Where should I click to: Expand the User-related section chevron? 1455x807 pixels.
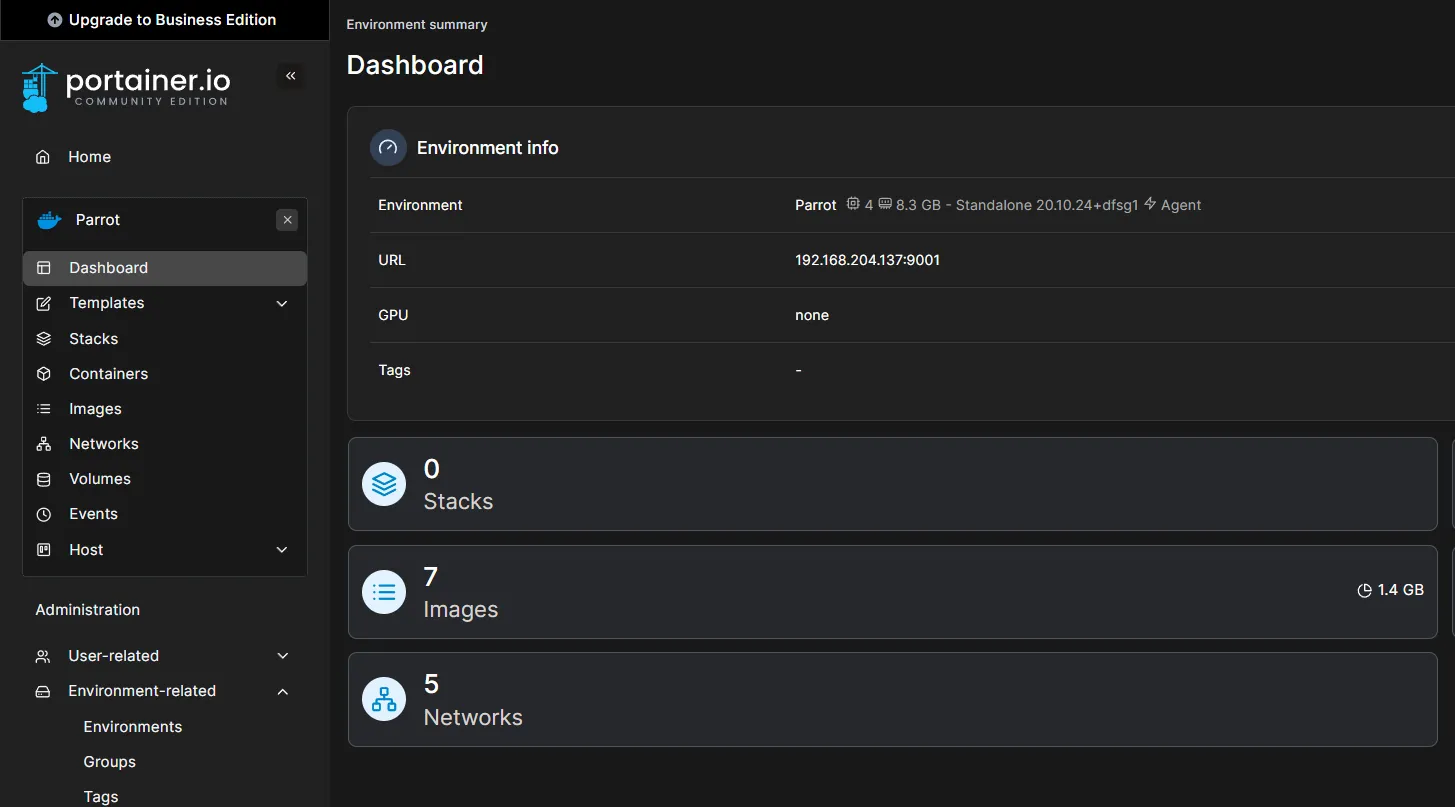coord(282,656)
